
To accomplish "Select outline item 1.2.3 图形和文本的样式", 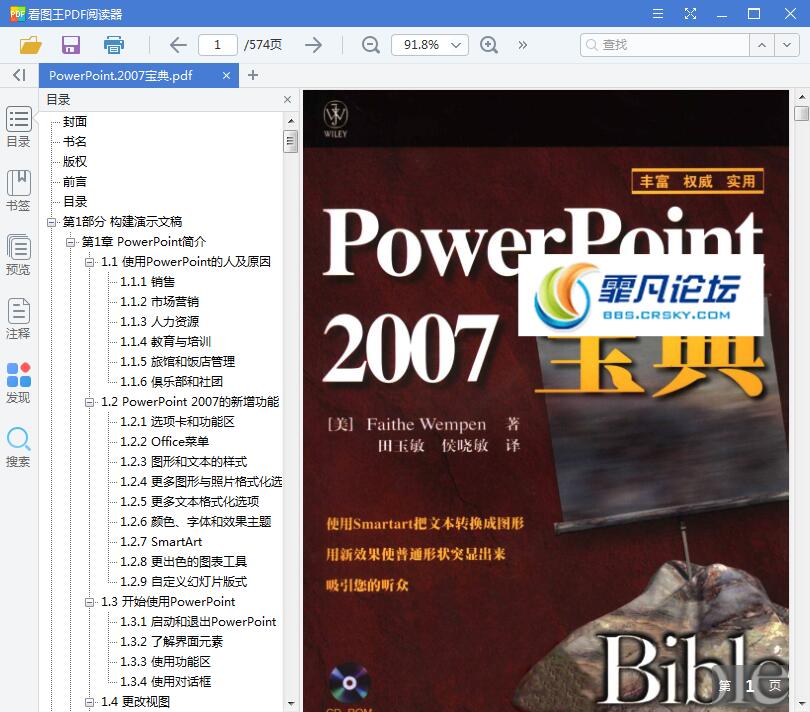I will click(184, 462).
